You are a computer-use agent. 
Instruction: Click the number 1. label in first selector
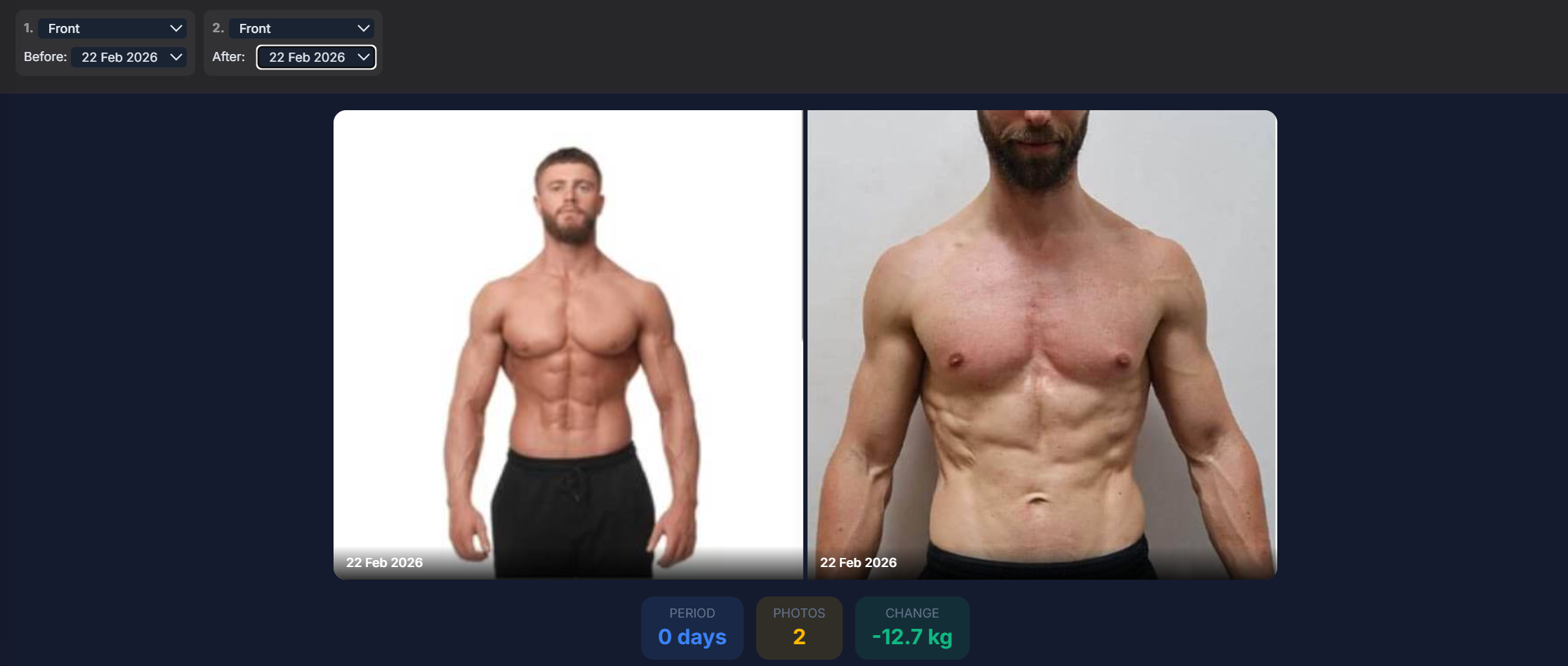[28, 28]
